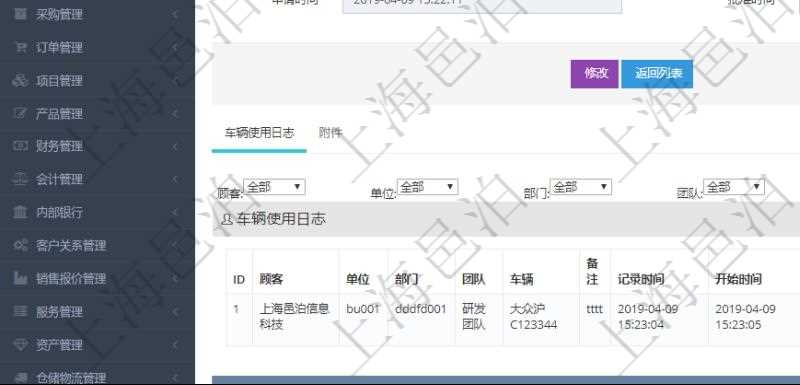
Task: Expand 采购管理 with its chevron
Action: pyautogui.click(x=174, y=14)
